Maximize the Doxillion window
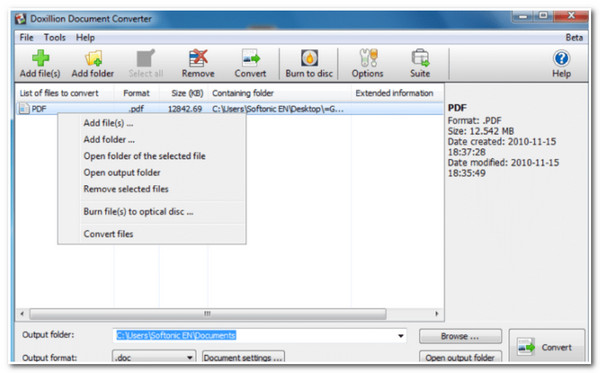The width and height of the screenshot is (600, 373). tap(543, 16)
